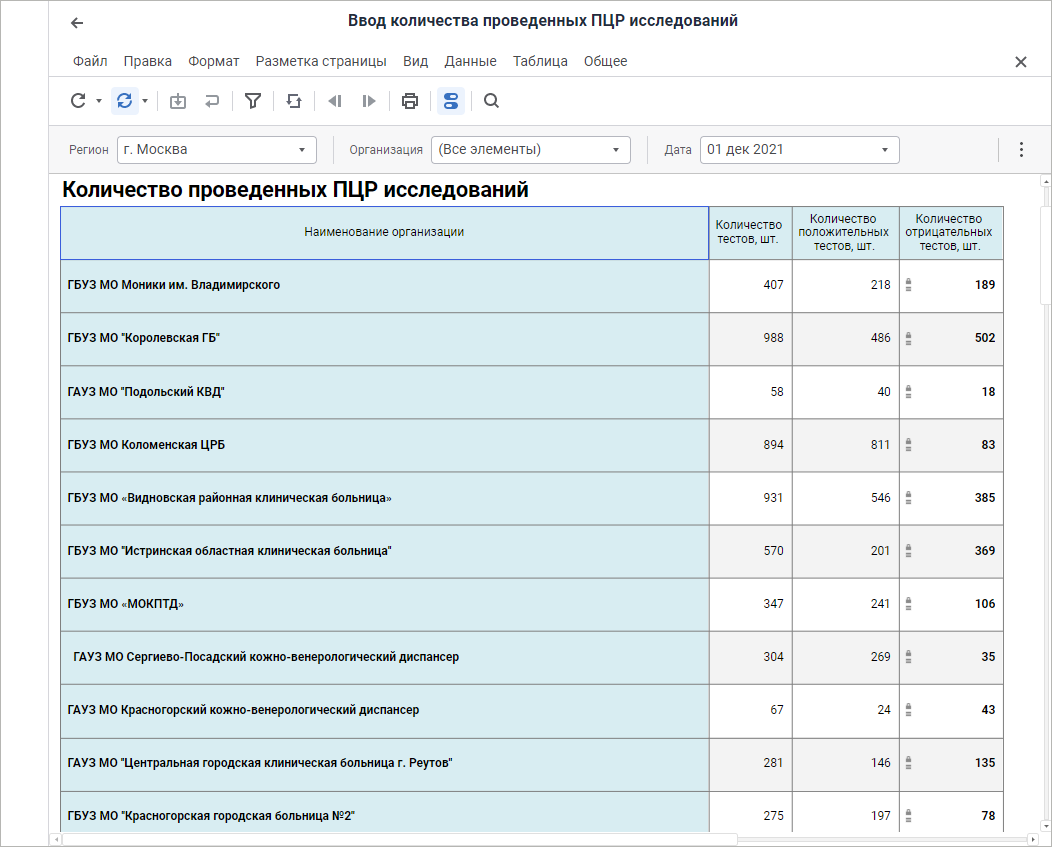Expand the arrow beside the refresh icon

pos(99,101)
